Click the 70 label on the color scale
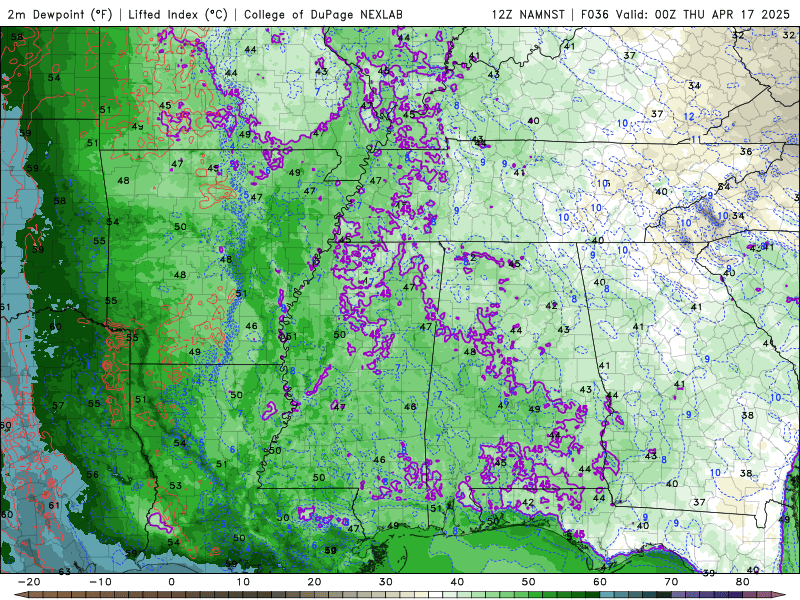This screenshot has width=800, height=600. pos(671,582)
